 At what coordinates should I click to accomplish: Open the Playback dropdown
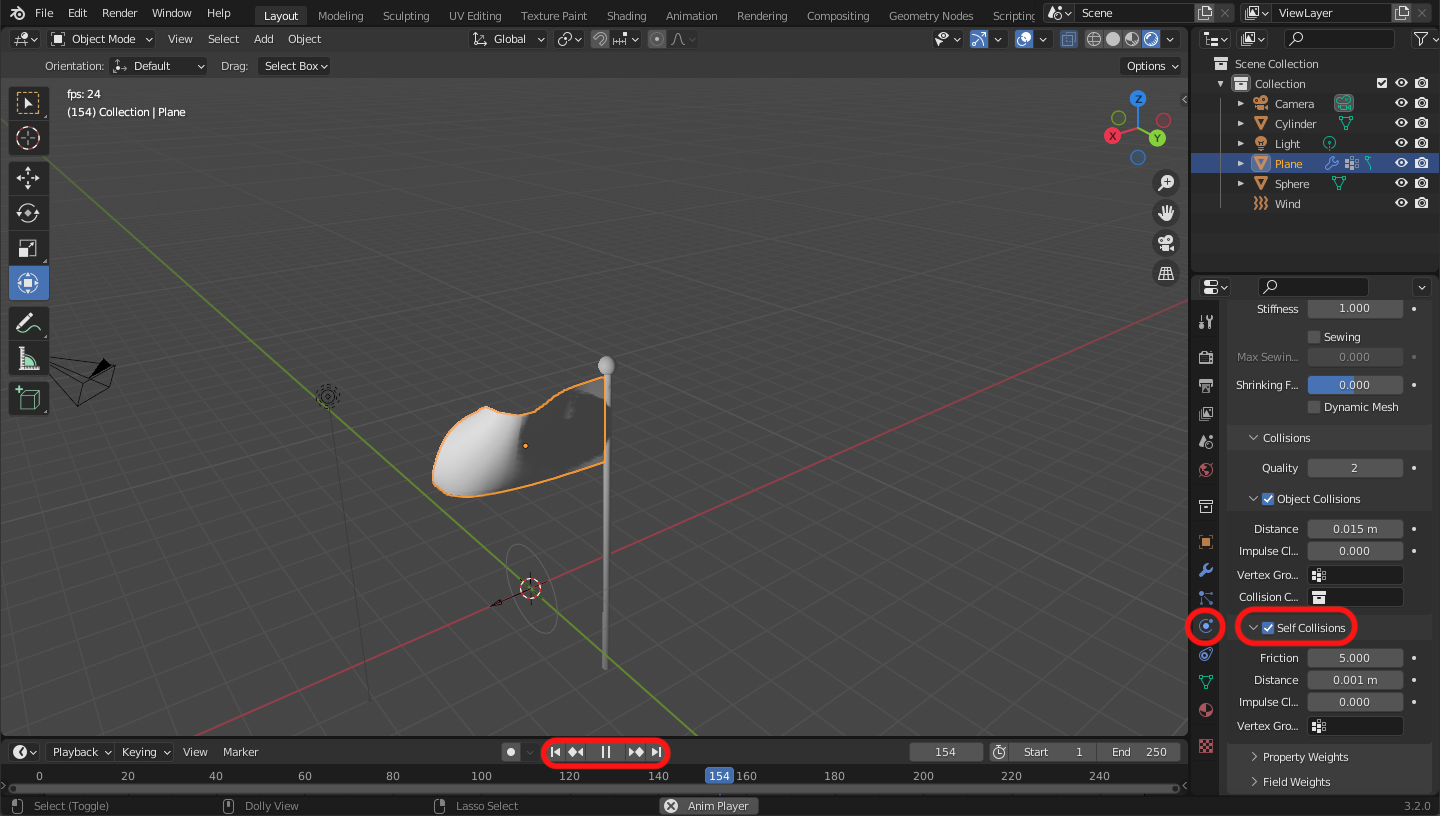[80, 752]
